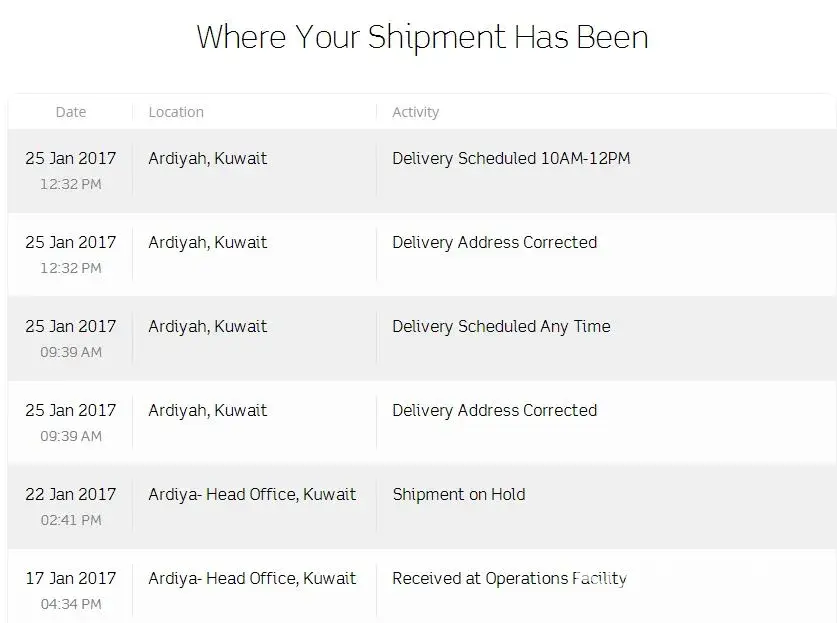Click the location in the Received at Operations row

tap(252, 578)
